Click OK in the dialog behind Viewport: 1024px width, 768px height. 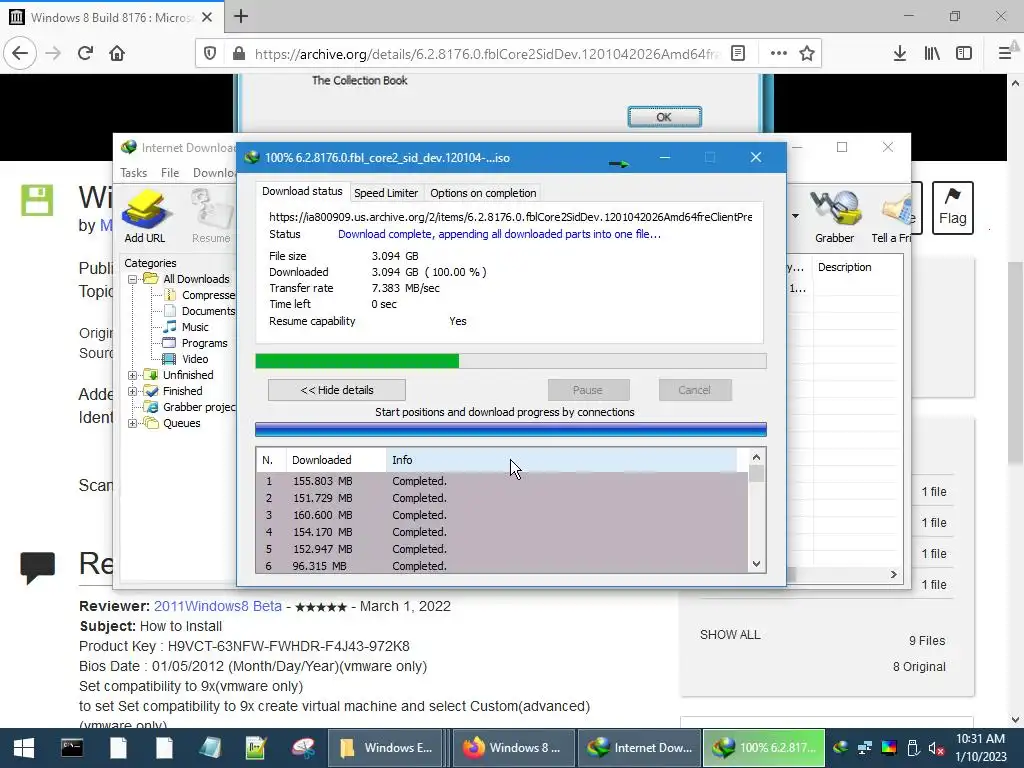coord(664,117)
